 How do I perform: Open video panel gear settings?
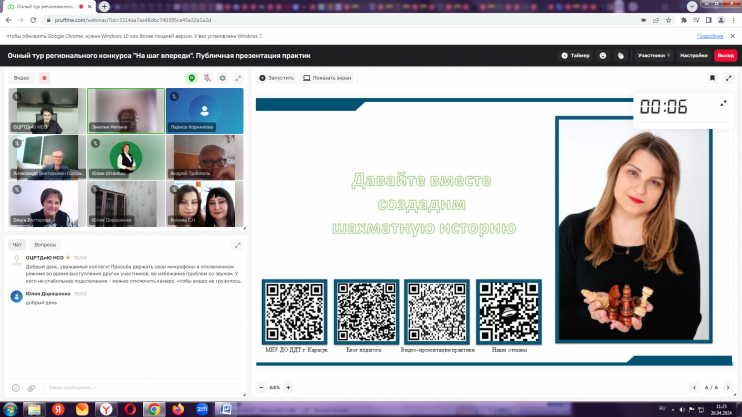click(222, 77)
